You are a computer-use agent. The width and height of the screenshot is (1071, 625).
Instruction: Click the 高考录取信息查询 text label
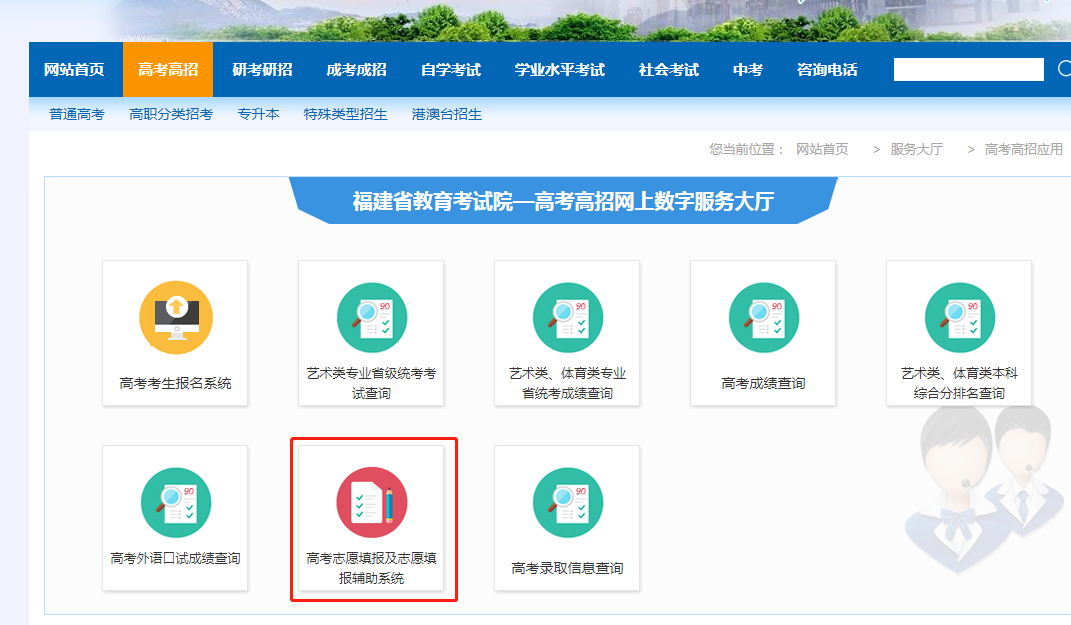[x=567, y=568]
